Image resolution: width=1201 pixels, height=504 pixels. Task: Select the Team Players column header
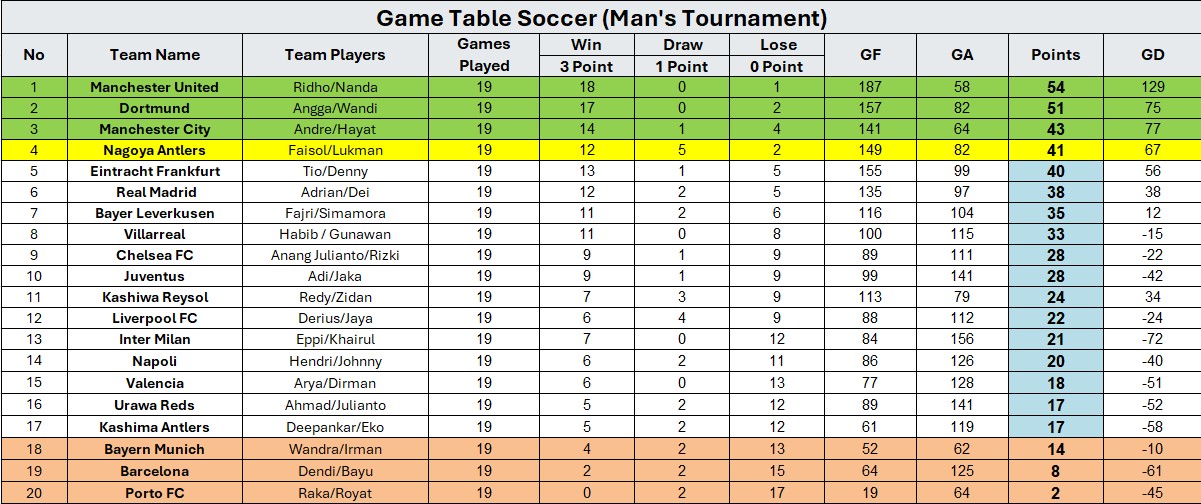click(x=335, y=55)
